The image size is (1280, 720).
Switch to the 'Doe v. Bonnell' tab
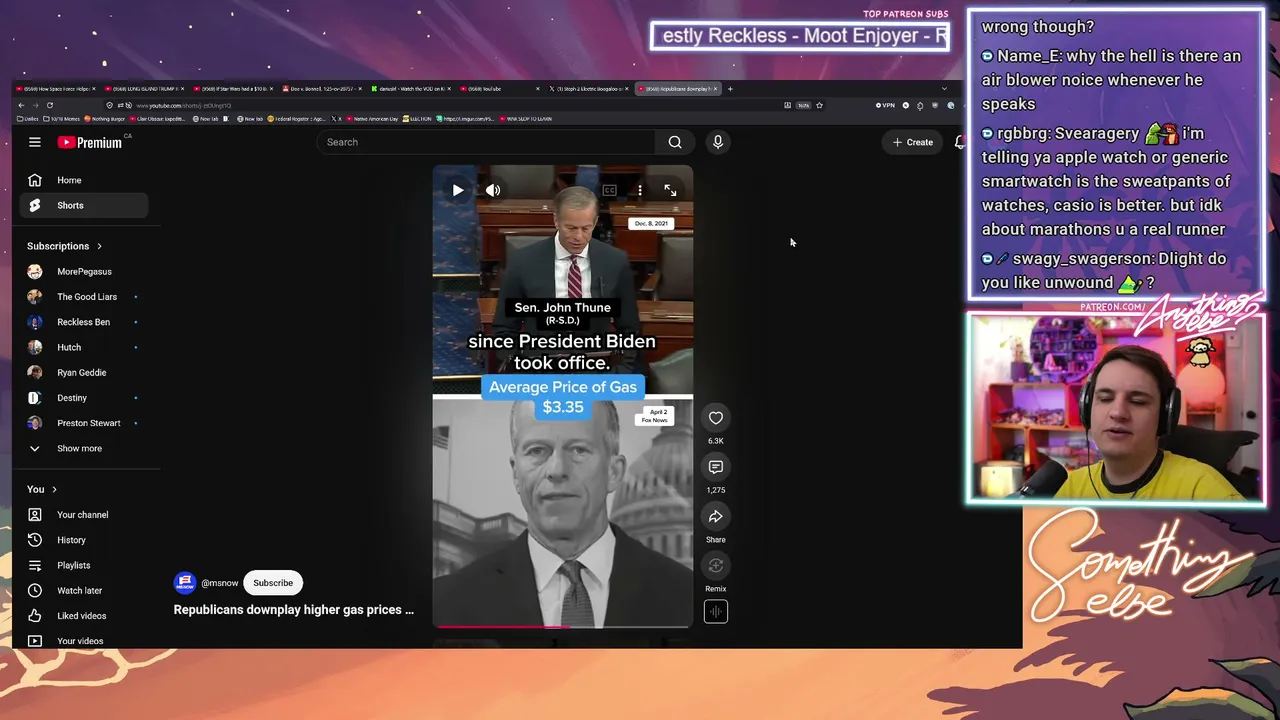tap(322, 89)
